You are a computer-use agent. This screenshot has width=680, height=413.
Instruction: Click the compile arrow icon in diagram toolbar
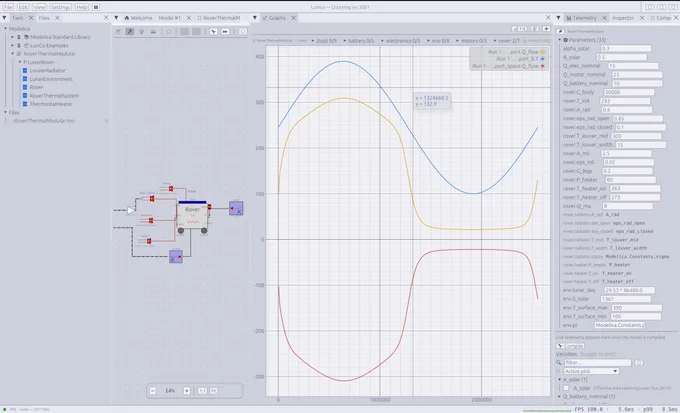213,32
